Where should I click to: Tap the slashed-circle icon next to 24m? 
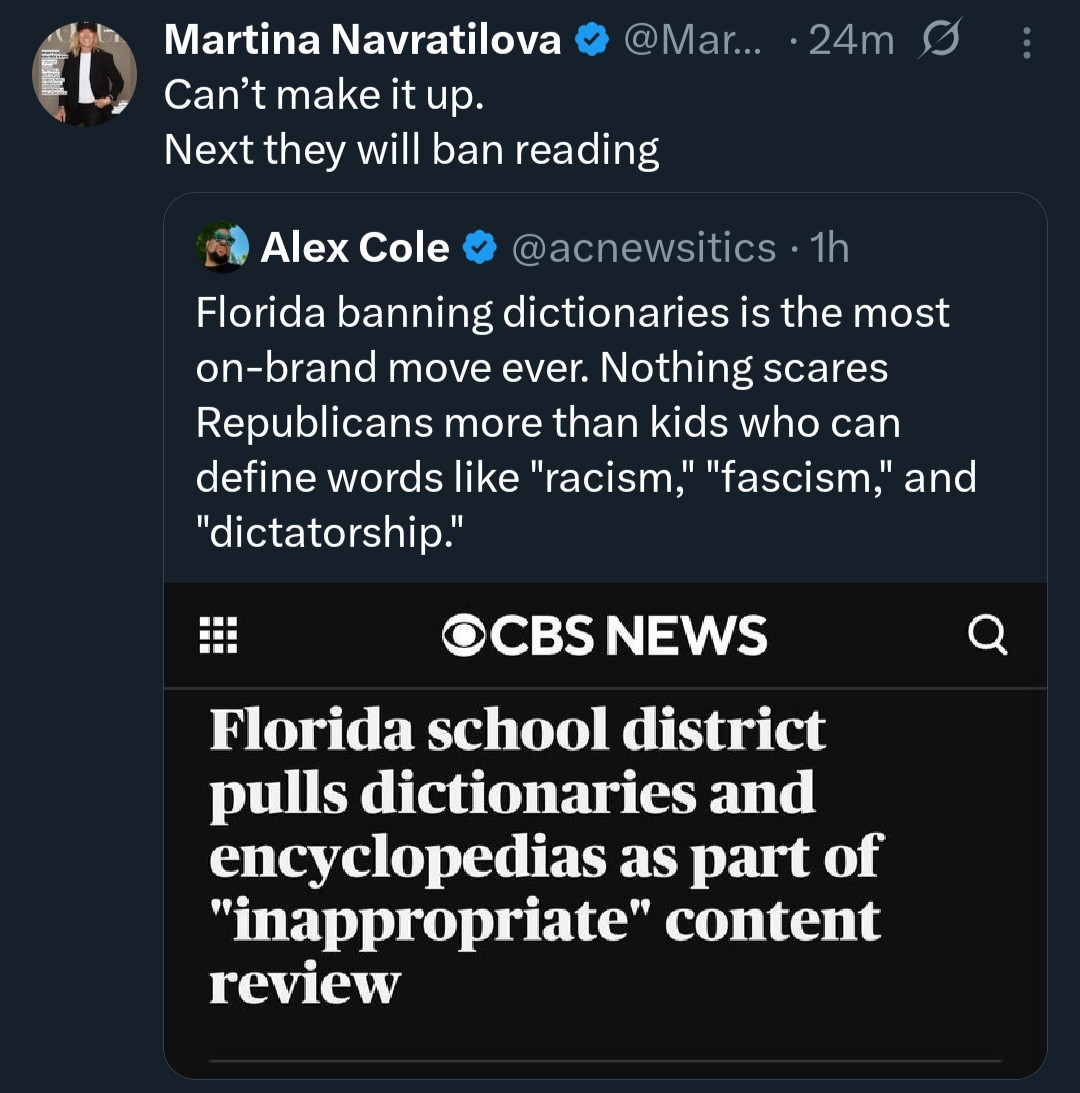(x=937, y=40)
